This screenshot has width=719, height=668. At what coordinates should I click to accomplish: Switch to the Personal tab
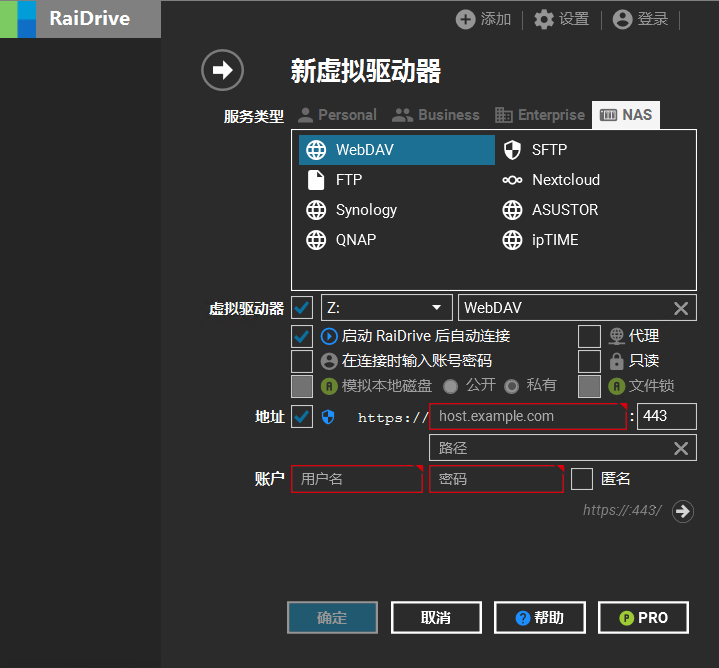(x=337, y=115)
